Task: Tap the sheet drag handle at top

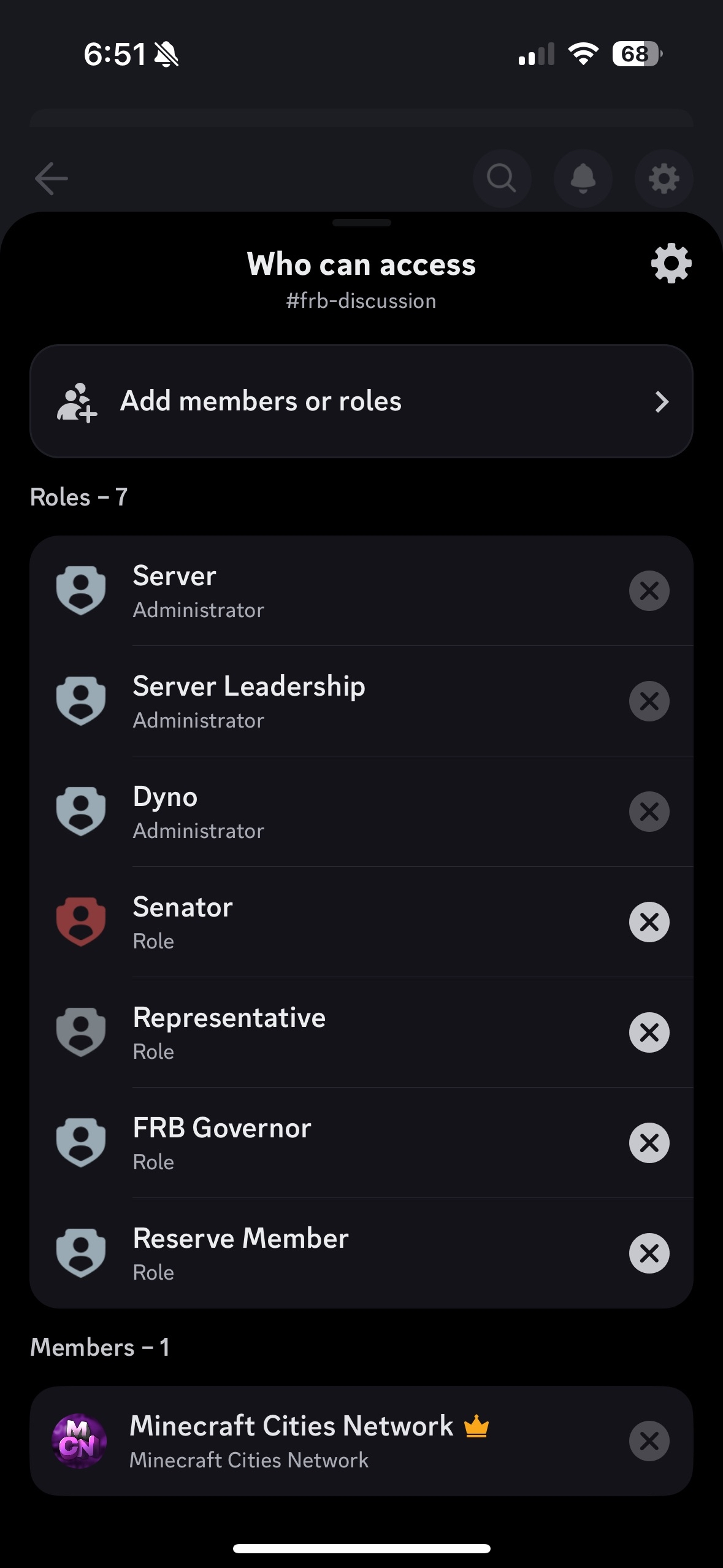Action: 361,223
